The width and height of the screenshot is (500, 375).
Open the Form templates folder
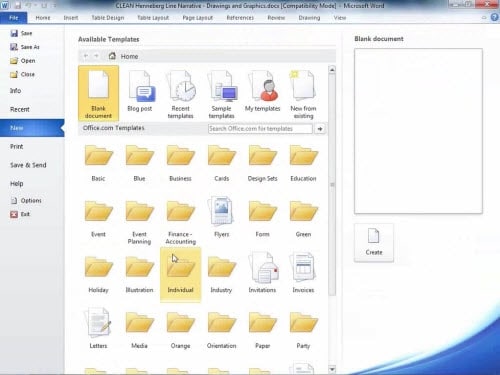pos(262,218)
